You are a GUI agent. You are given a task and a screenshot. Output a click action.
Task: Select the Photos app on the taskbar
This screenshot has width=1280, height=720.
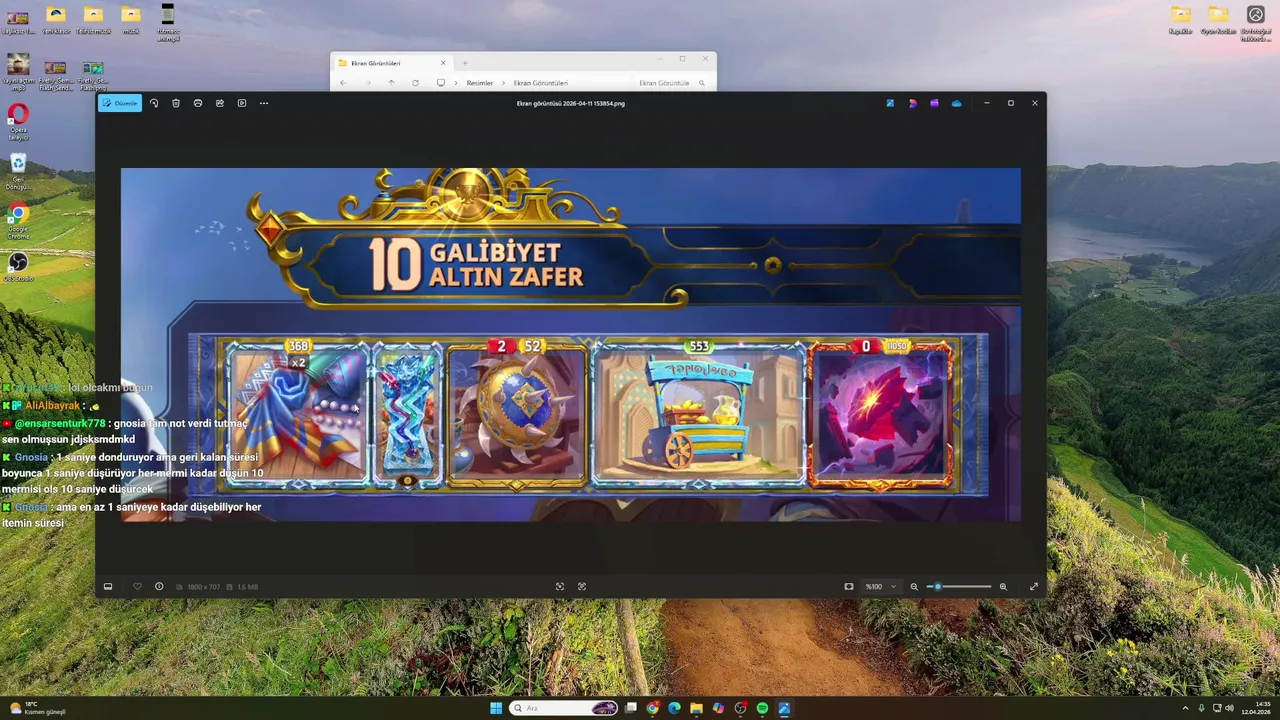tap(784, 708)
